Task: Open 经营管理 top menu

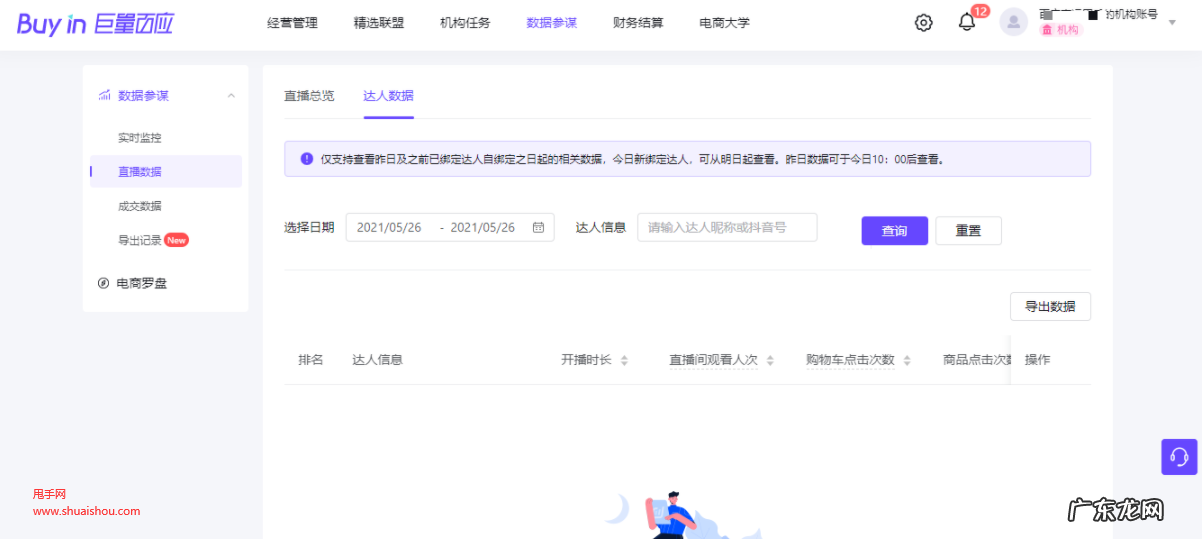Action: 293,23
